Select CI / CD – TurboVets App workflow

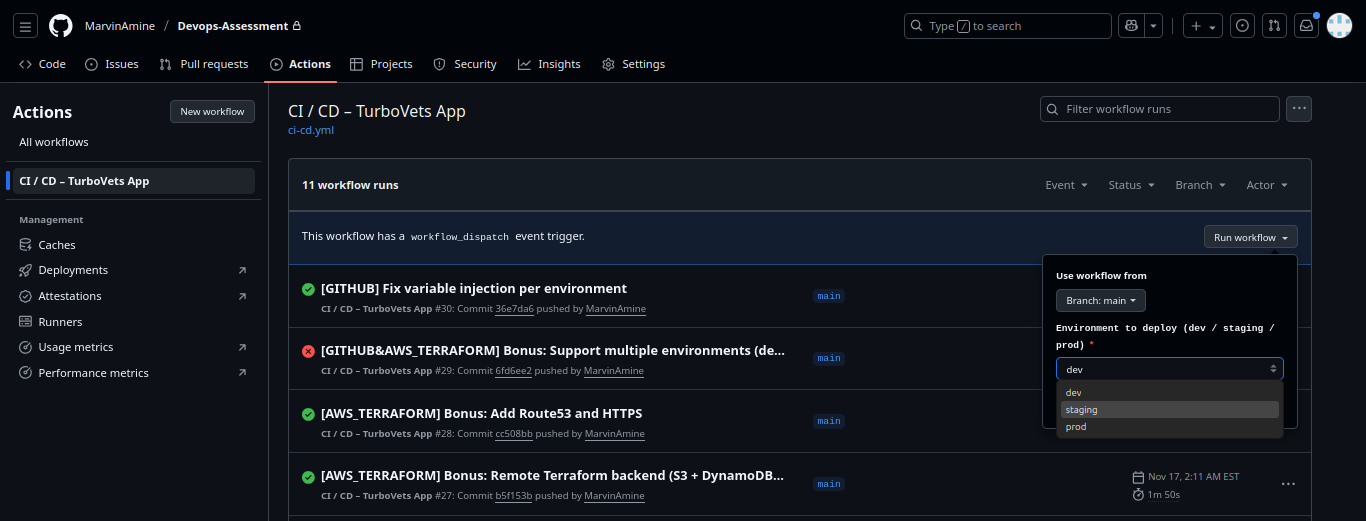133,181
